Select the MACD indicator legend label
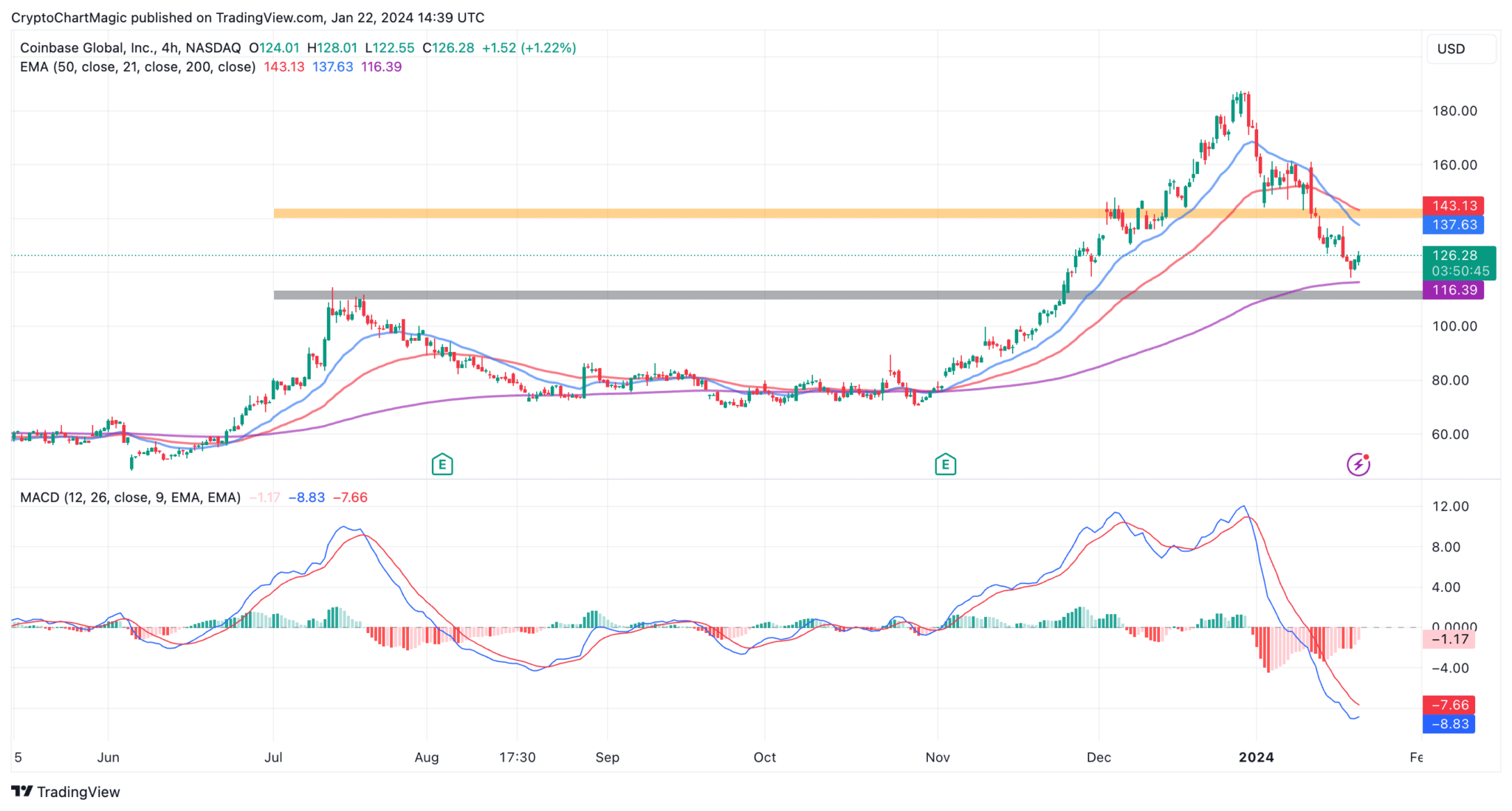 point(131,497)
